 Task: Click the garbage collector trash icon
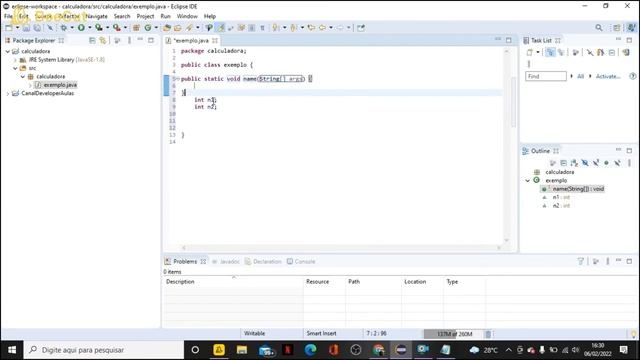(x=488, y=334)
